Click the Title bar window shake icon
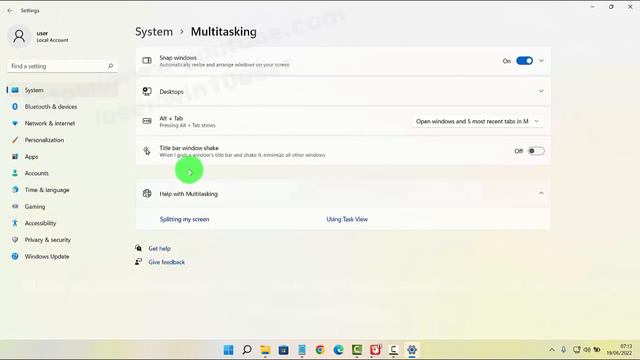The height and width of the screenshot is (360, 640). [x=147, y=151]
